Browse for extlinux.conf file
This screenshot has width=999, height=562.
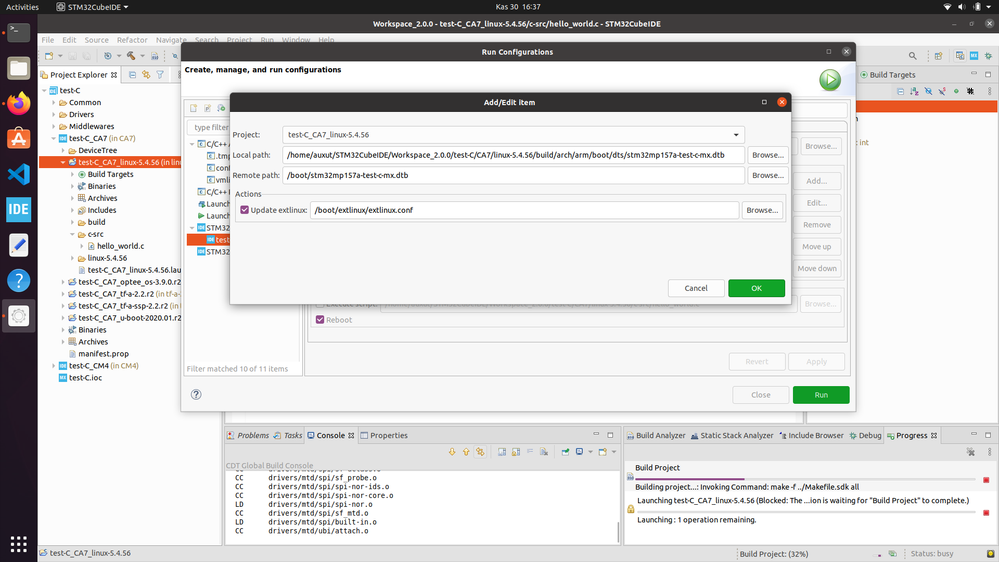coord(762,210)
